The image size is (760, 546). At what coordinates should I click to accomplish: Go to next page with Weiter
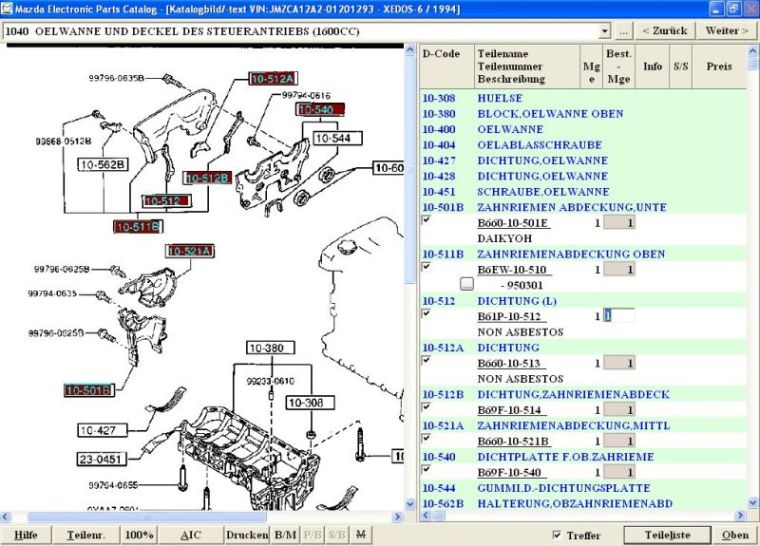pyautogui.click(x=727, y=31)
